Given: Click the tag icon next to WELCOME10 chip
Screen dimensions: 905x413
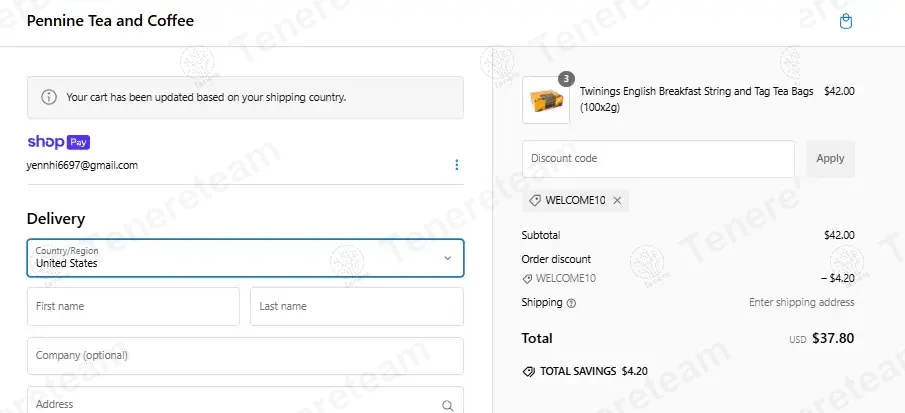Looking at the screenshot, I should tap(535, 200).
